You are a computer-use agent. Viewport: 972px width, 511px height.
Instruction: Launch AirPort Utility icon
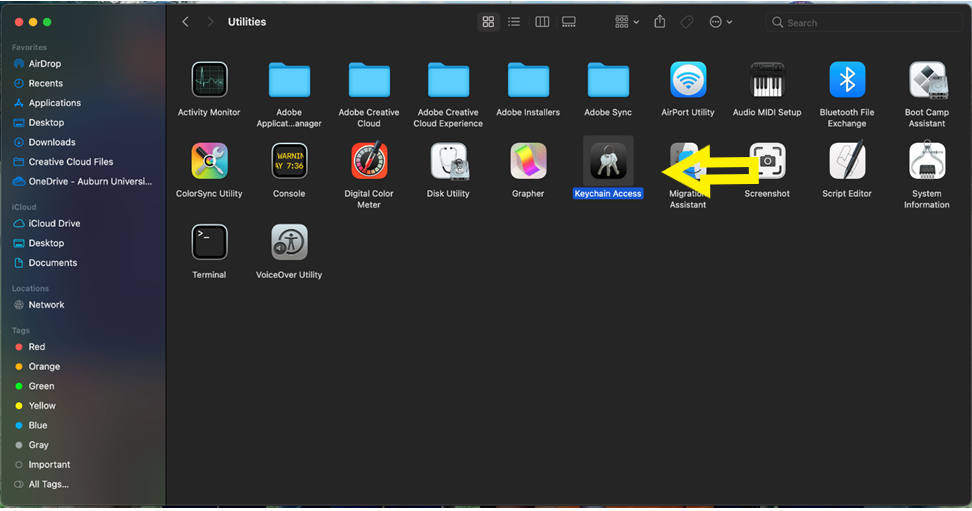tap(688, 80)
